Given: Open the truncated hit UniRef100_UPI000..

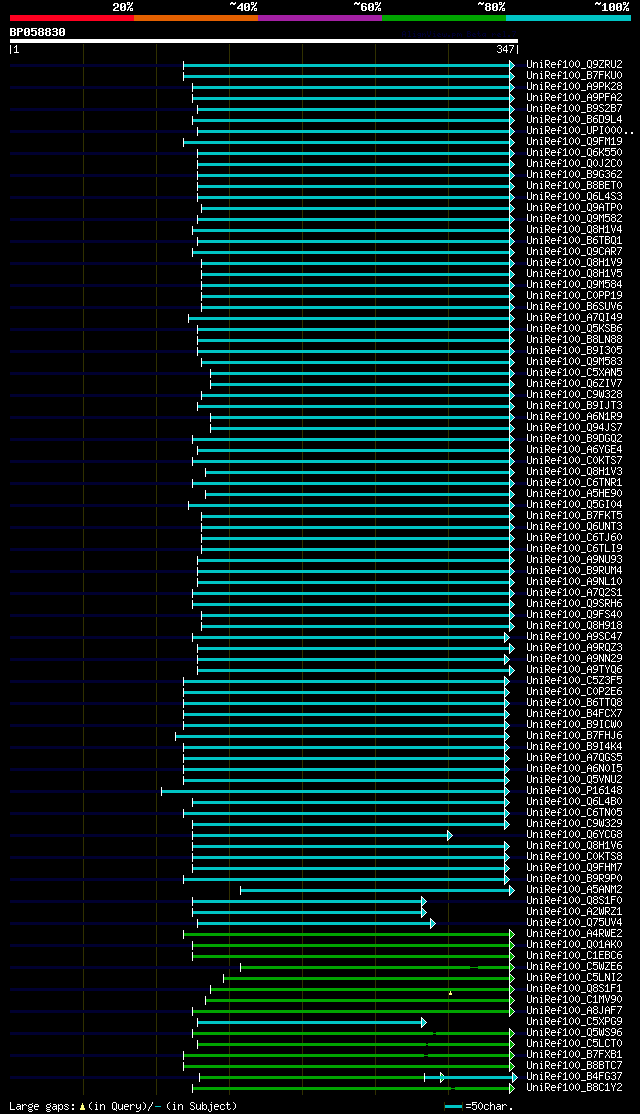Looking at the screenshot, I should pyautogui.click(x=580, y=131).
